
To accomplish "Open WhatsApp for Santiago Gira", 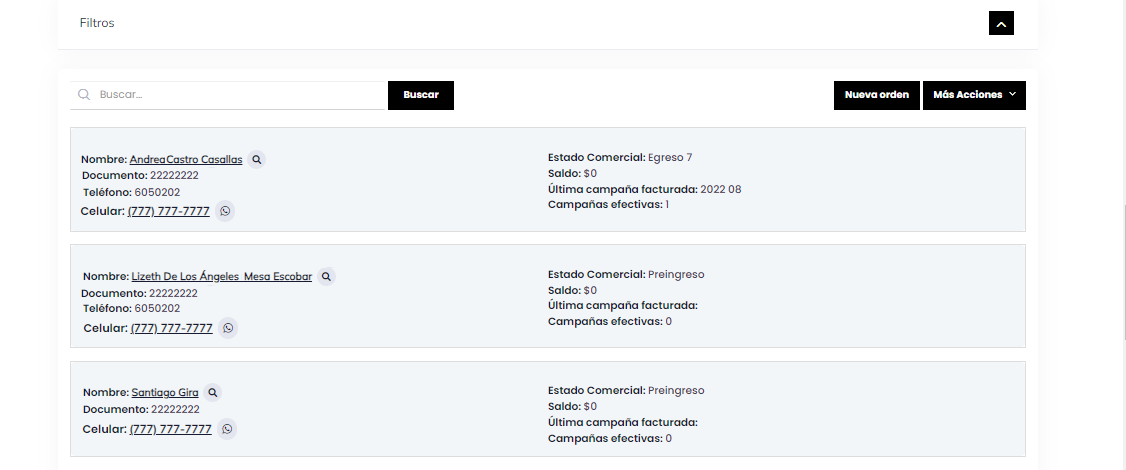I will (x=227, y=429).
